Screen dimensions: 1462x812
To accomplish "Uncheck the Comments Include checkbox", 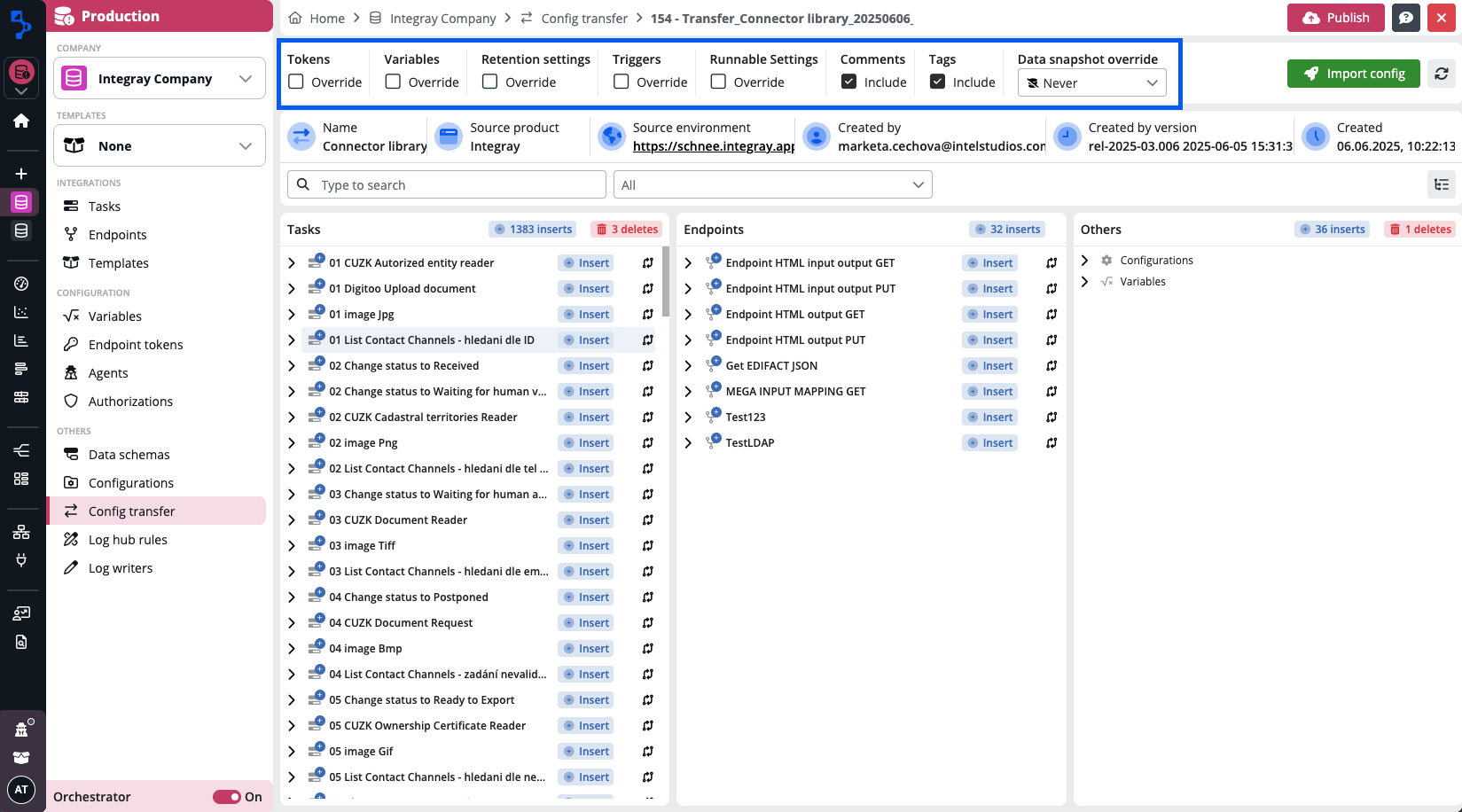I will 849,82.
